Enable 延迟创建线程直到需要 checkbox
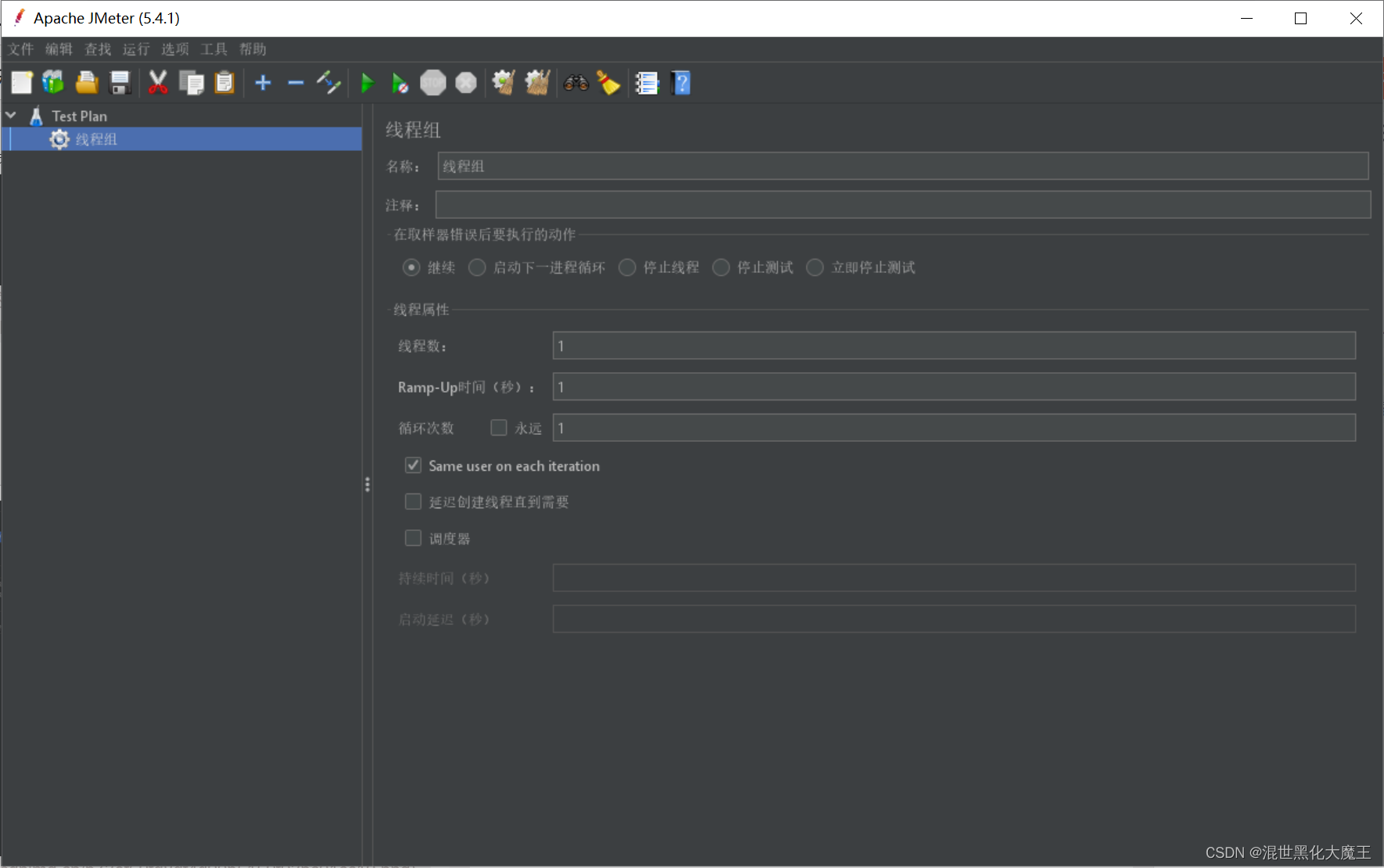This screenshot has width=1384, height=868. click(413, 501)
